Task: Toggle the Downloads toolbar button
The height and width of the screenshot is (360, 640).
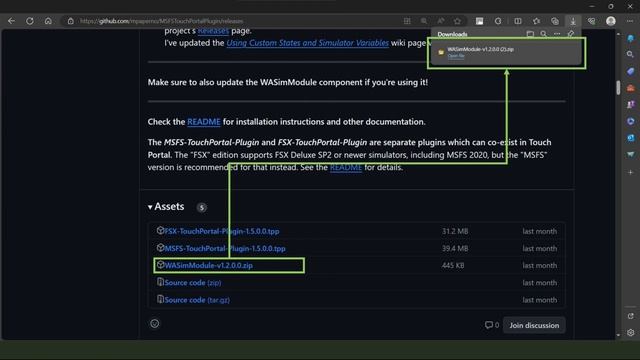Action: click(573, 21)
